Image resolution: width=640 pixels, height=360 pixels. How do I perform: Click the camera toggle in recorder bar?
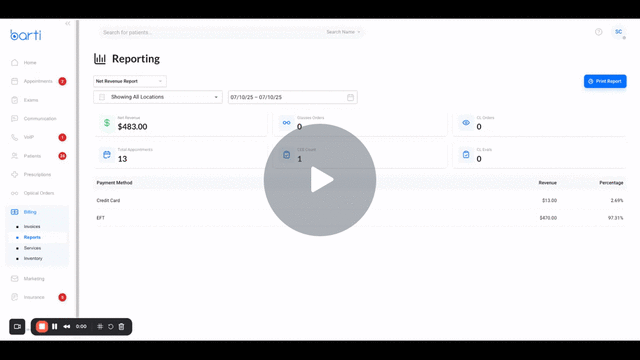pyautogui.click(x=17, y=327)
